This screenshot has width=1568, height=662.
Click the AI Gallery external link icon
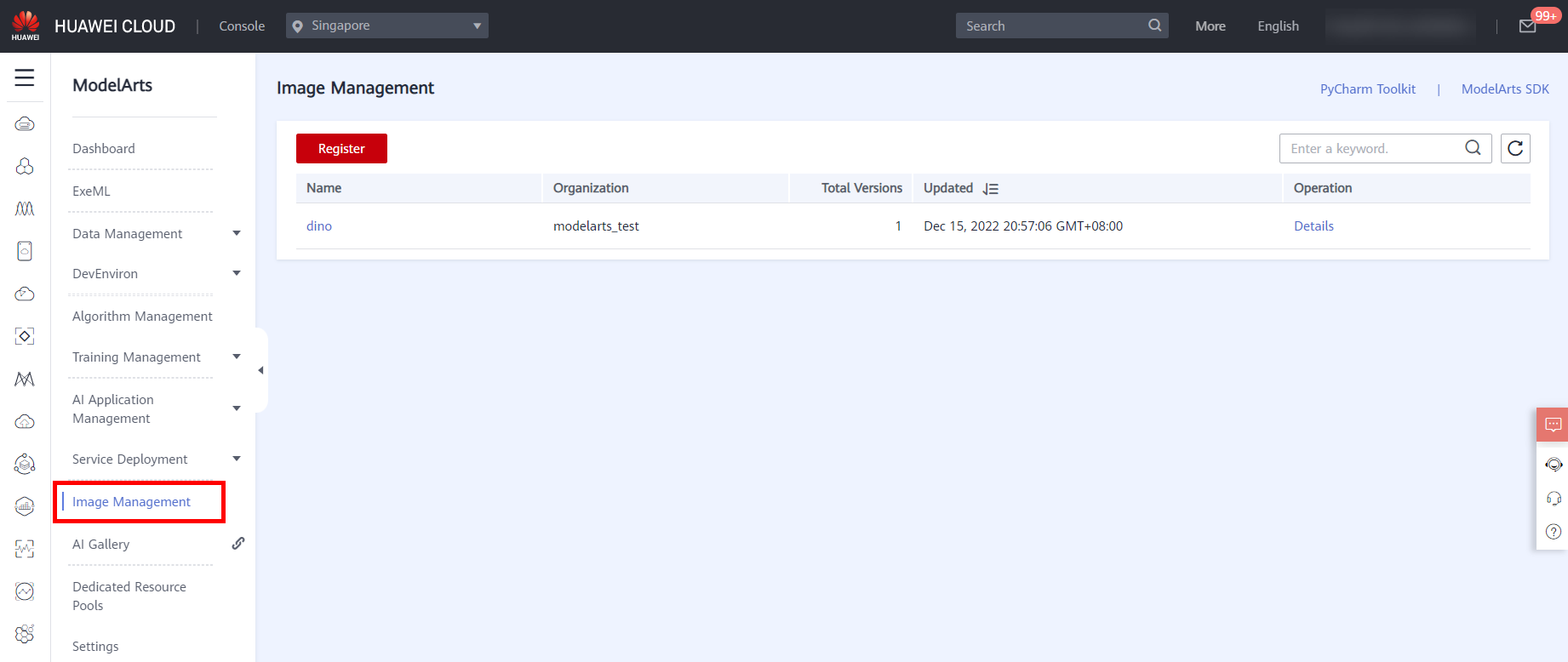point(238,543)
